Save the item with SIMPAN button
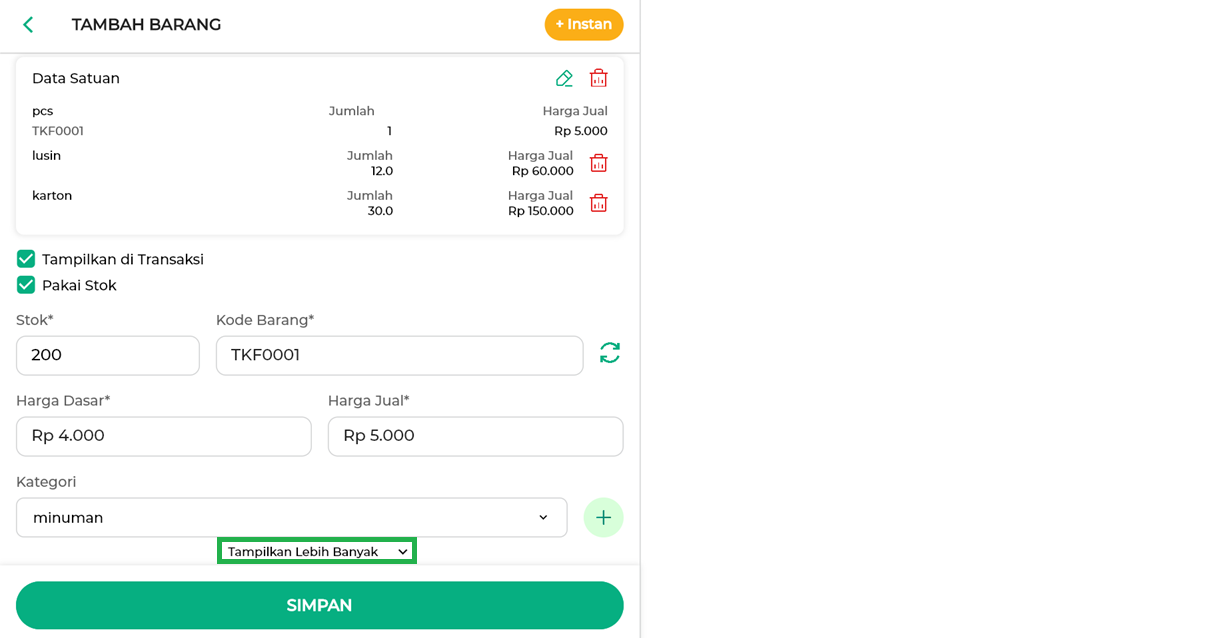The width and height of the screenshot is (1214, 638). pyautogui.click(x=320, y=605)
